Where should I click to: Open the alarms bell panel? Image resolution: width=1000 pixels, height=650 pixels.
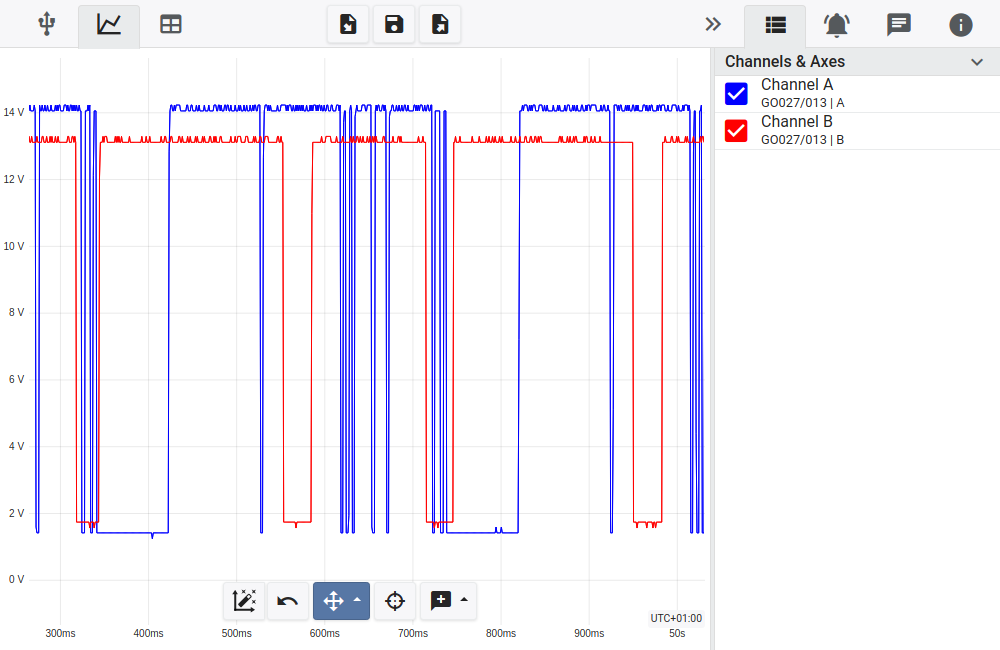[837, 25]
